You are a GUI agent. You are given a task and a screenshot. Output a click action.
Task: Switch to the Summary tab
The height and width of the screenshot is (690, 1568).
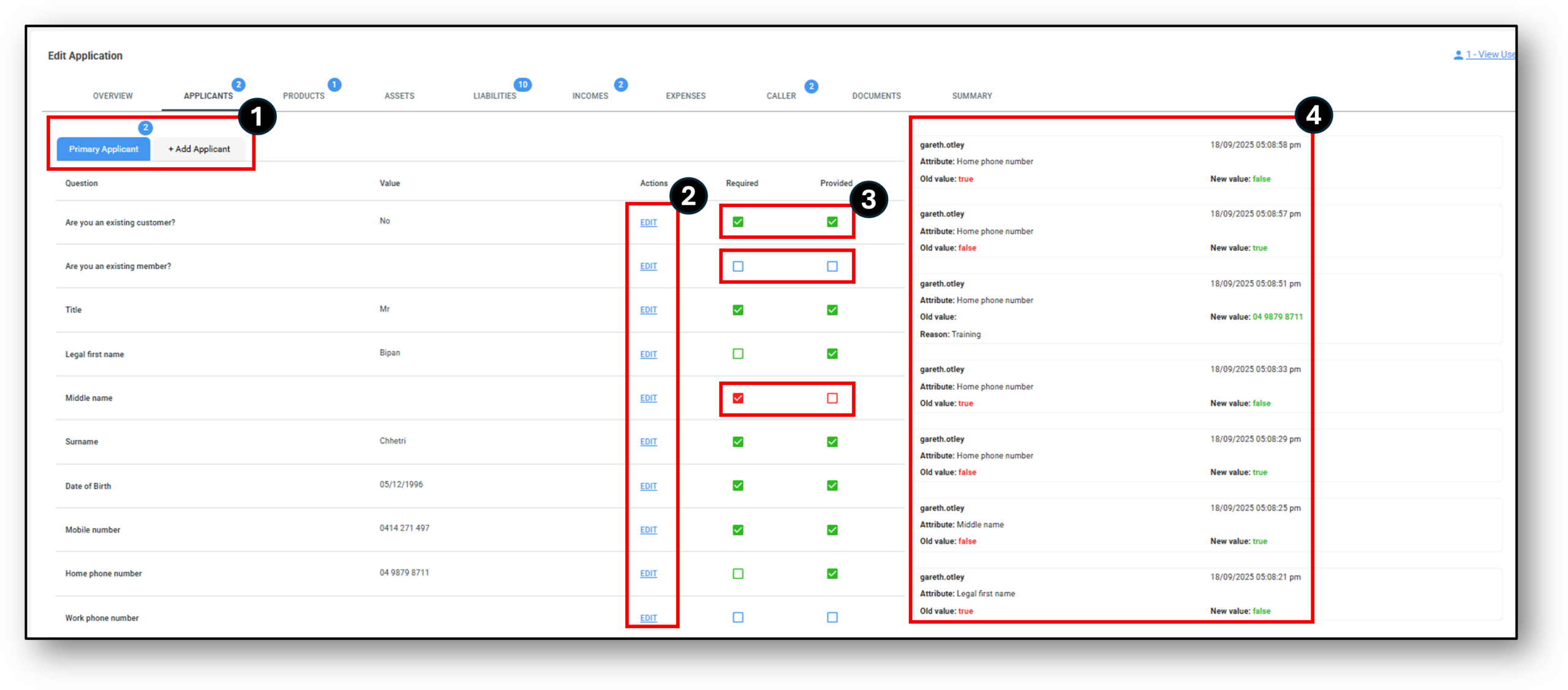(972, 96)
